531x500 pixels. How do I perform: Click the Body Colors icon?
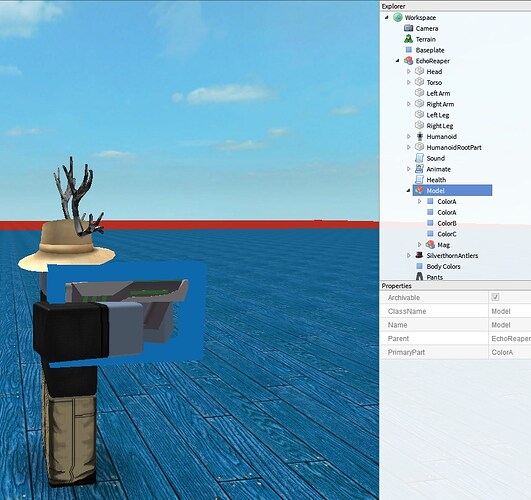click(420, 266)
